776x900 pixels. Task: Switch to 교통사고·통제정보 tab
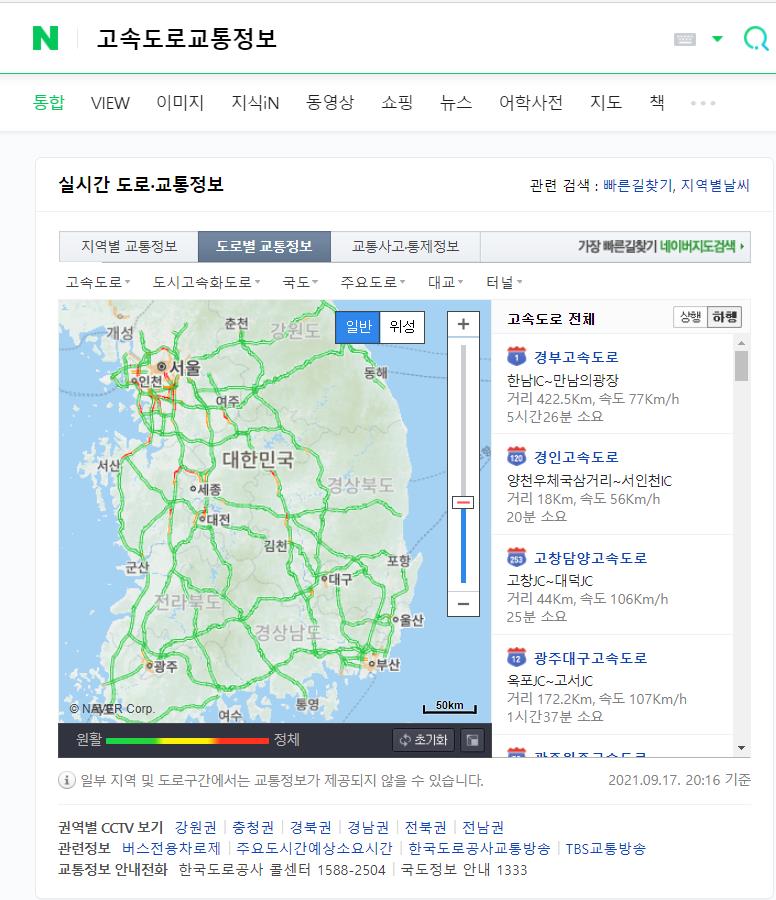405,246
